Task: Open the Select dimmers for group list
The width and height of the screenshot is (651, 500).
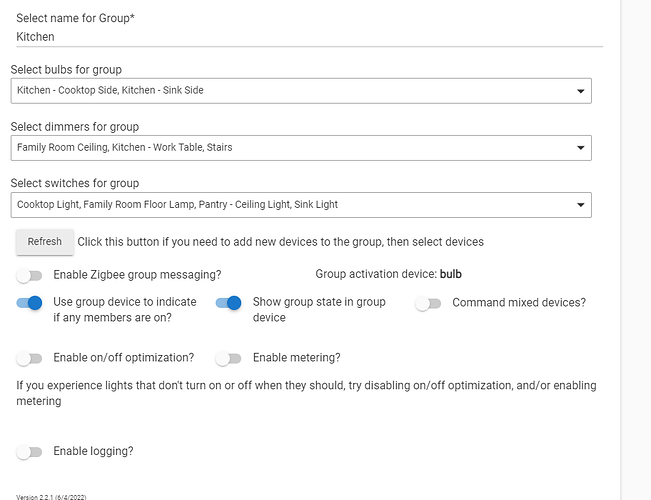Action: 301,147
